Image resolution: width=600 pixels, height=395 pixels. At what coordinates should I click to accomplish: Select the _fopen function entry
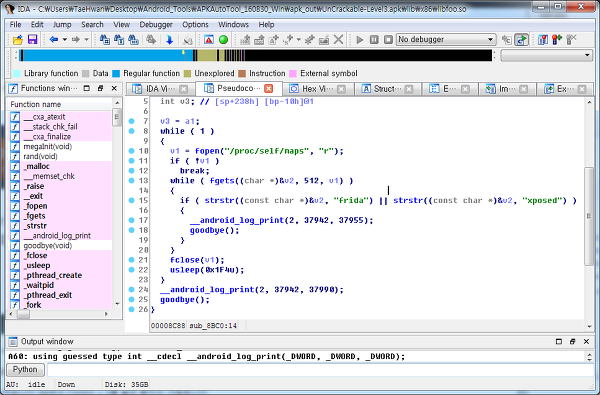(x=35, y=206)
